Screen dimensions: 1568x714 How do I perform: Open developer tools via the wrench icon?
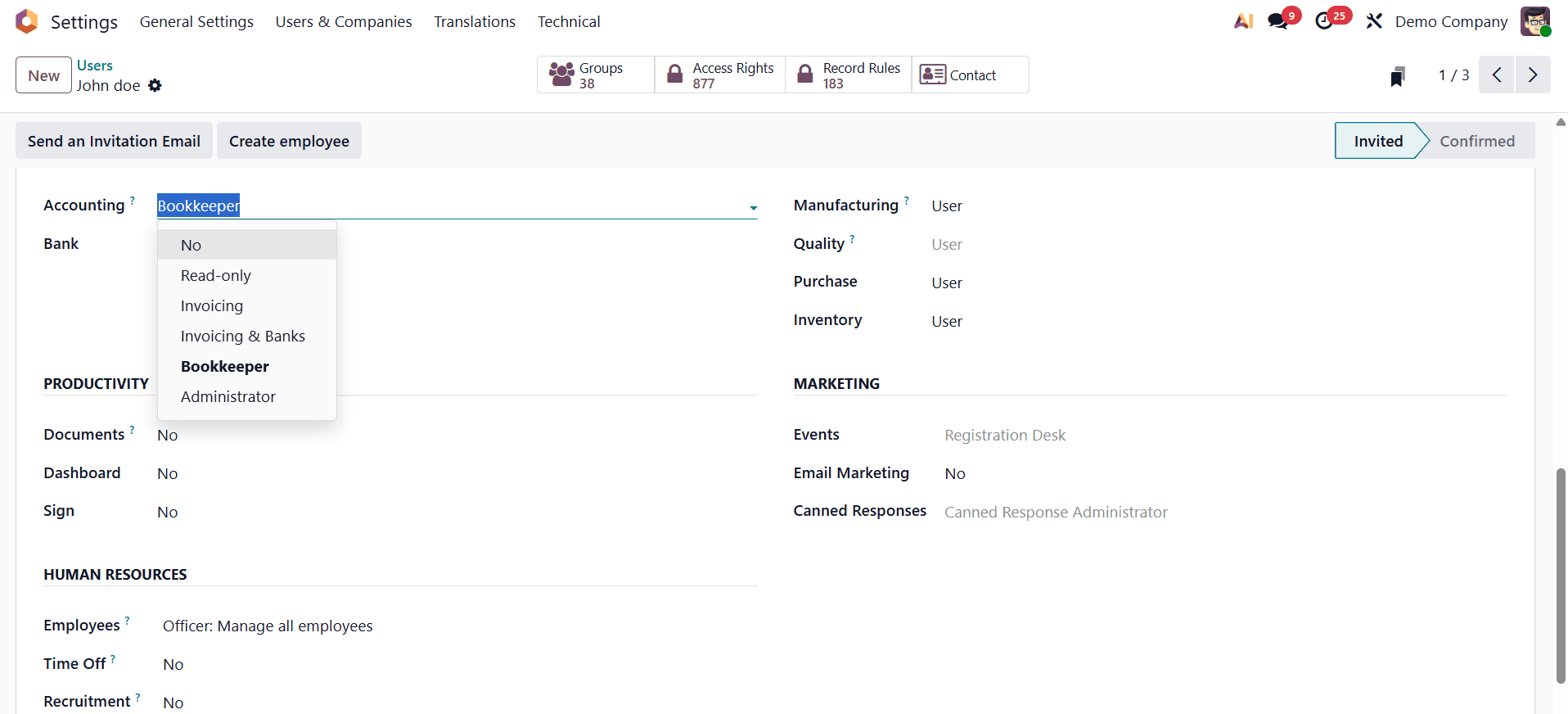pos(1373,21)
